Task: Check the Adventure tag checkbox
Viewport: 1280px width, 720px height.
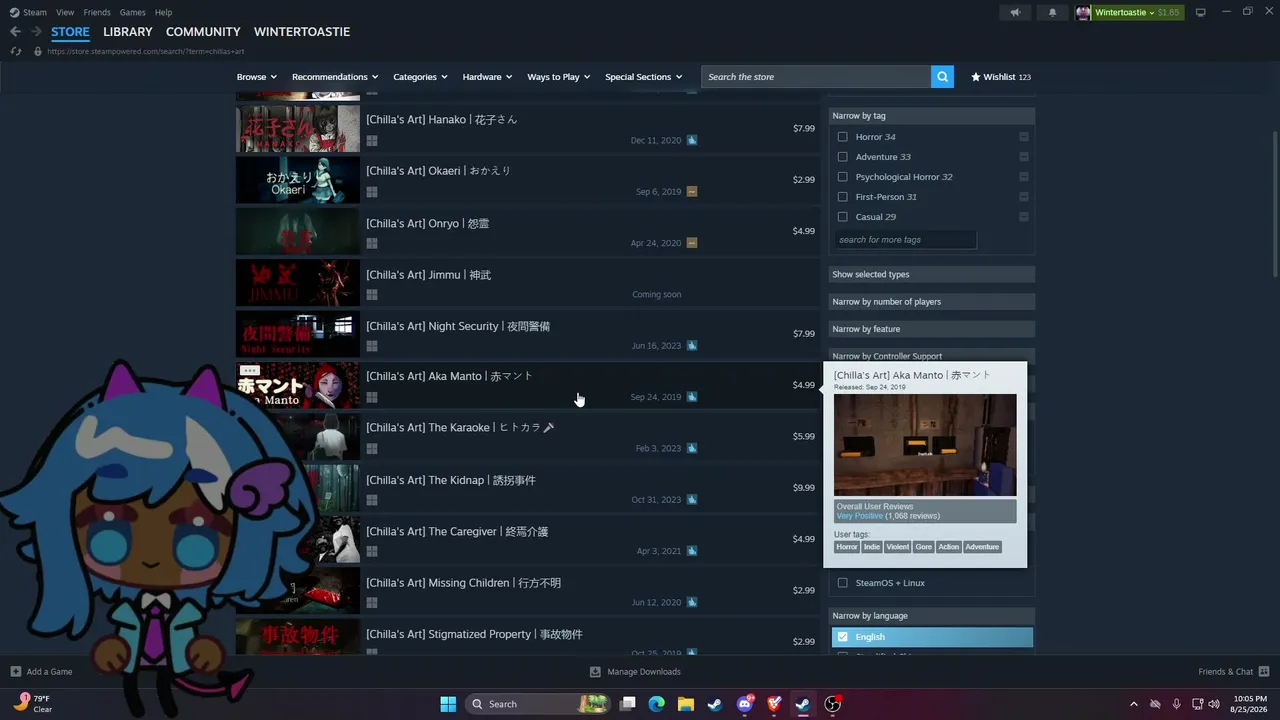Action: point(843,157)
